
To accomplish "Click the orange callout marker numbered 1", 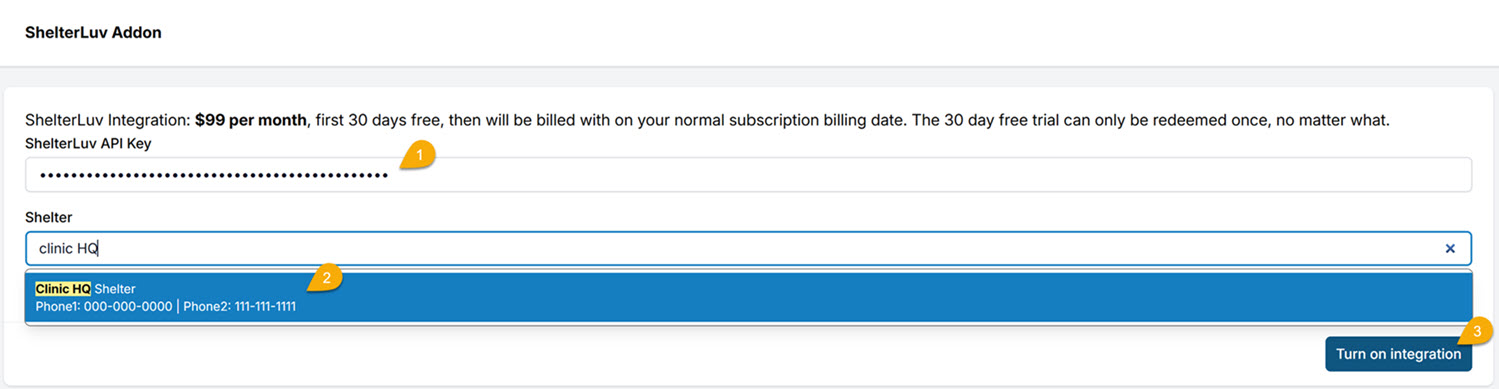I will pos(419,157).
